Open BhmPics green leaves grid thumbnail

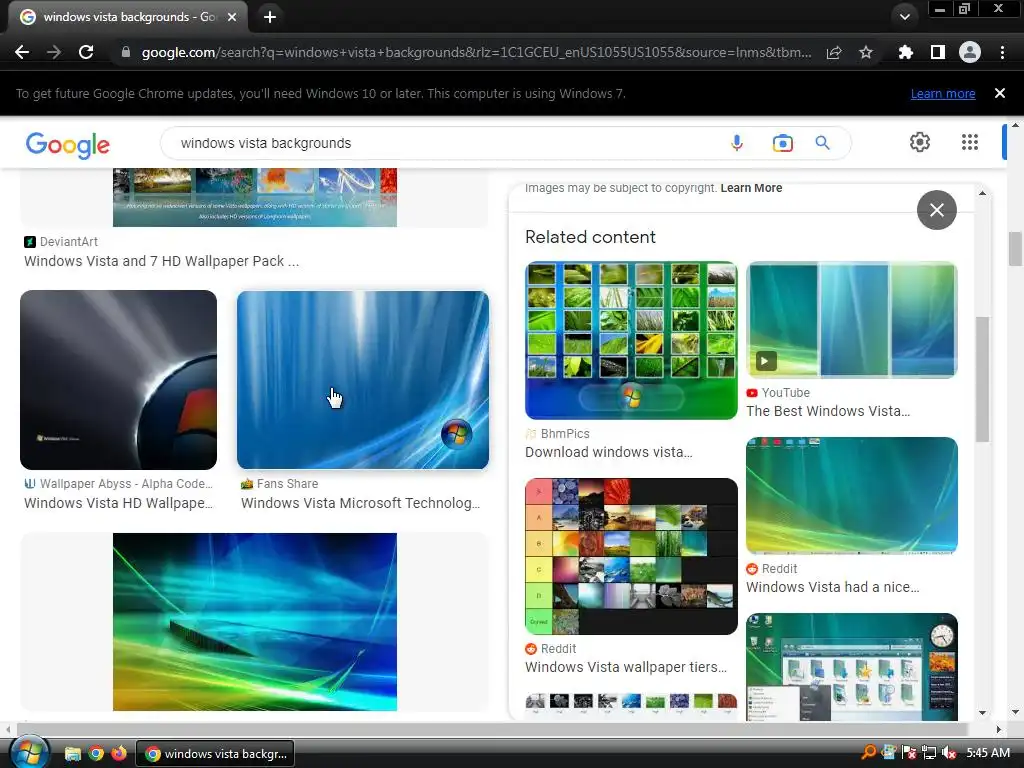631,340
